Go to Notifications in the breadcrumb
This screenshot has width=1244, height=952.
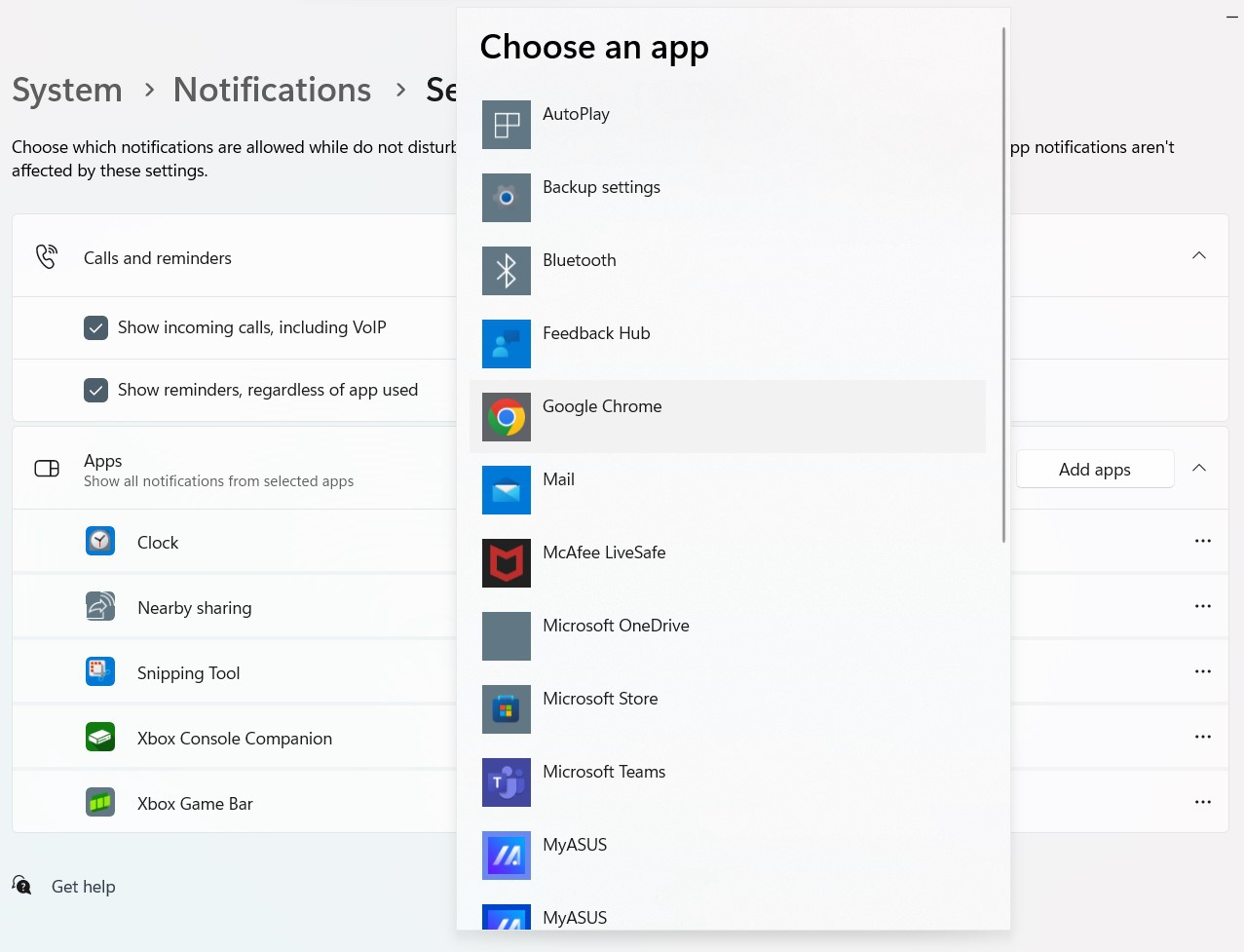pyautogui.click(x=272, y=90)
